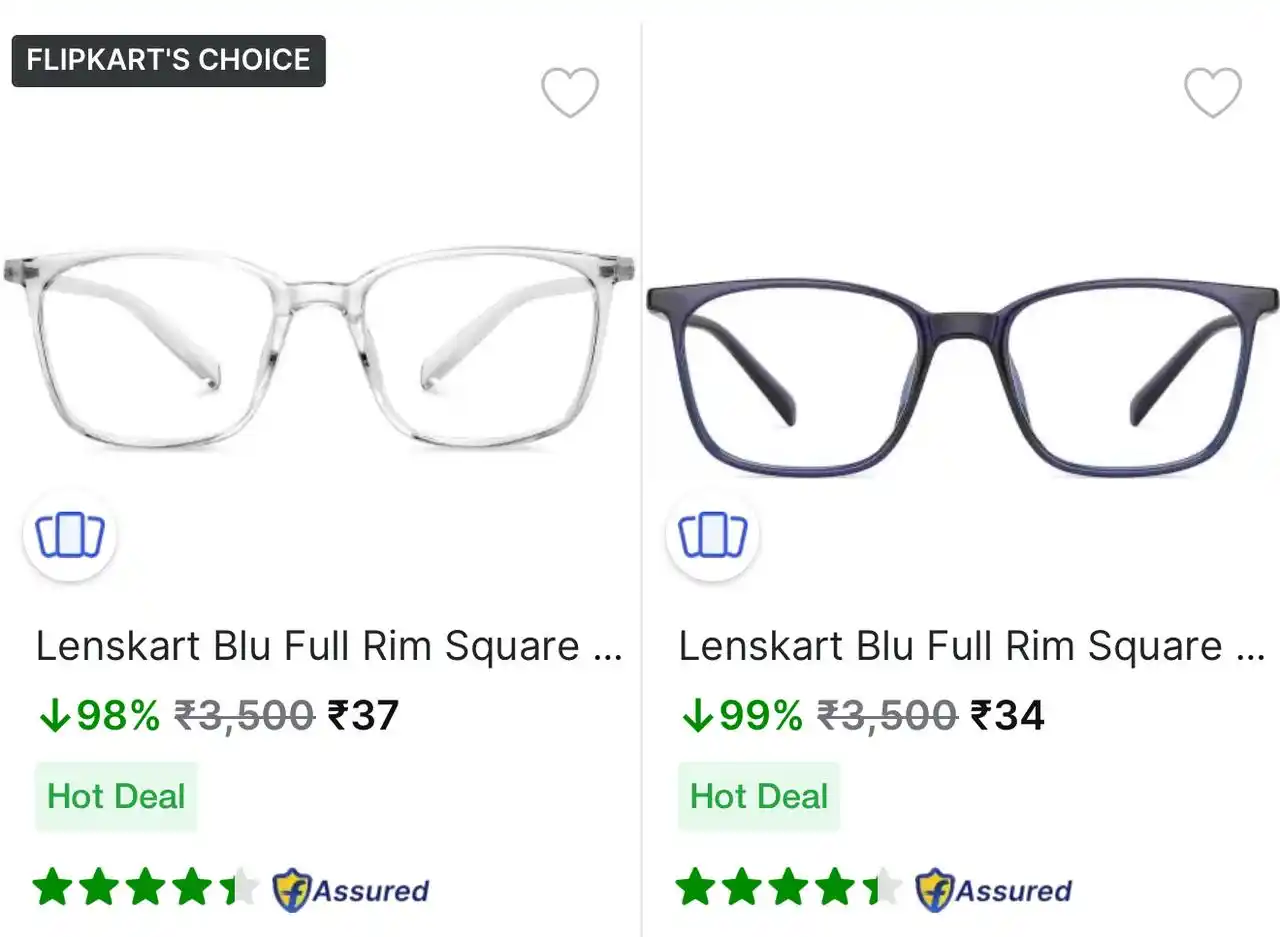Image resolution: width=1280 pixels, height=937 pixels.
Task: Click the Hot Deal tag on right product
Action: point(758,796)
